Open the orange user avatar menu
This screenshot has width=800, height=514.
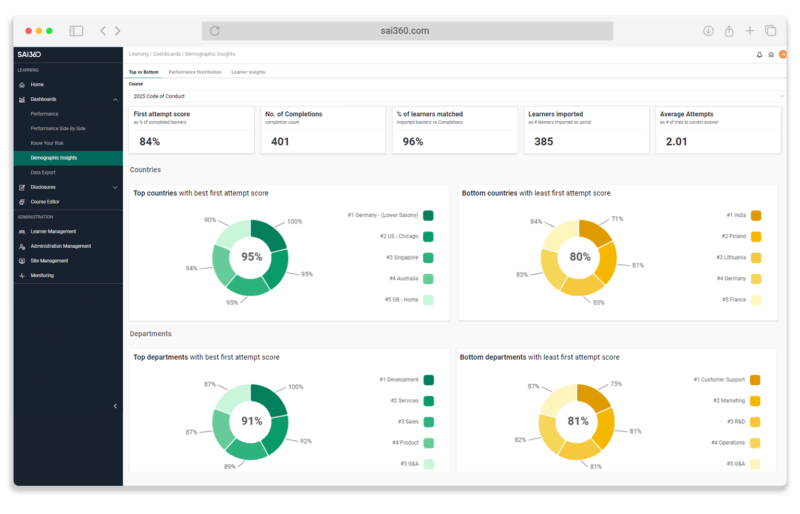coord(781,54)
